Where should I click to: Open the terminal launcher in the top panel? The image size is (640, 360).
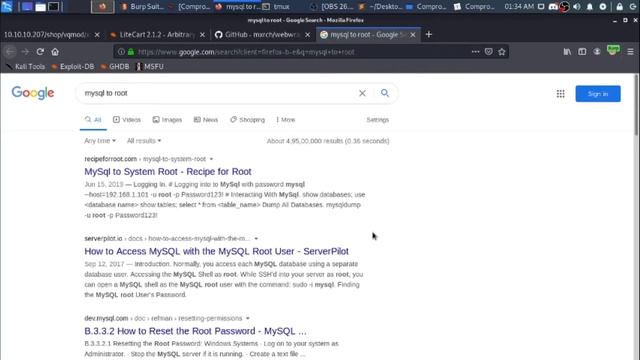click(x=53, y=7)
